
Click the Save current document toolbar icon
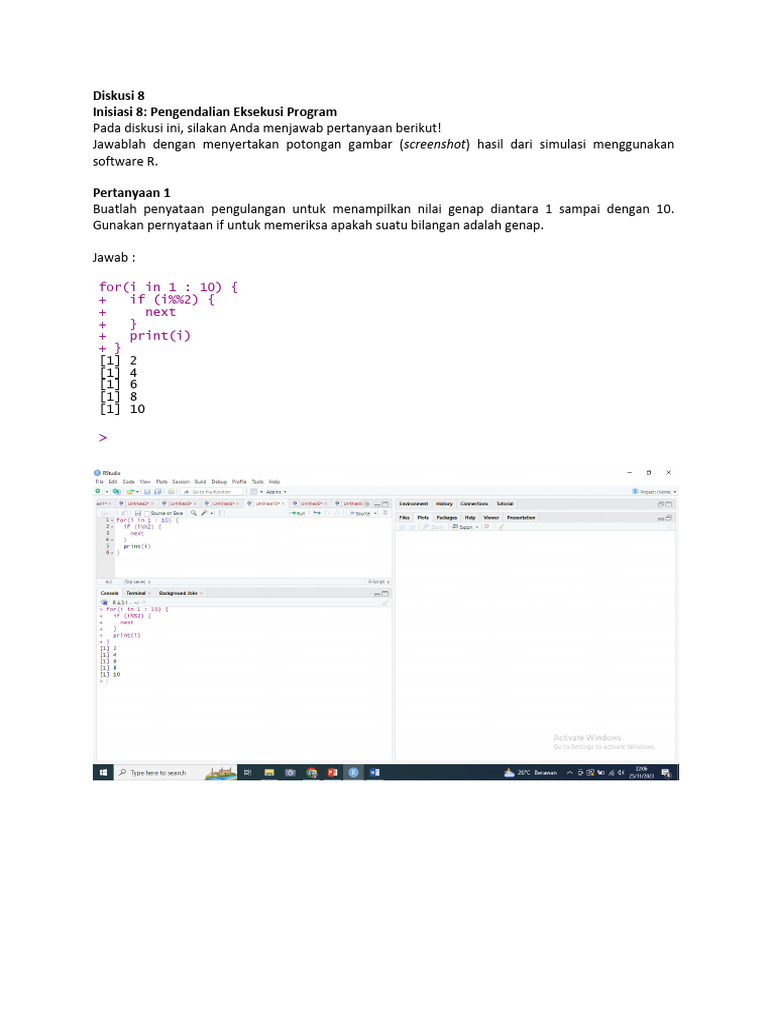(147, 492)
